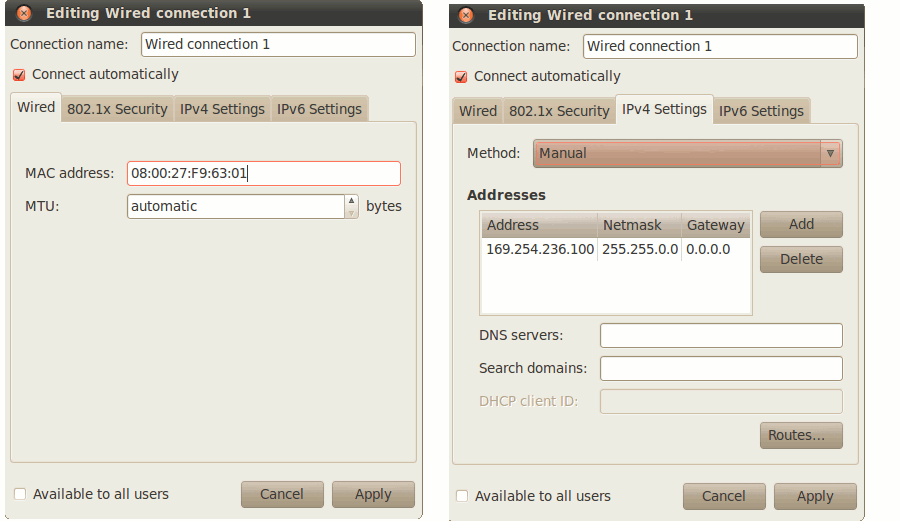Close the left Editing Wired connection window

[x=24, y=14]
